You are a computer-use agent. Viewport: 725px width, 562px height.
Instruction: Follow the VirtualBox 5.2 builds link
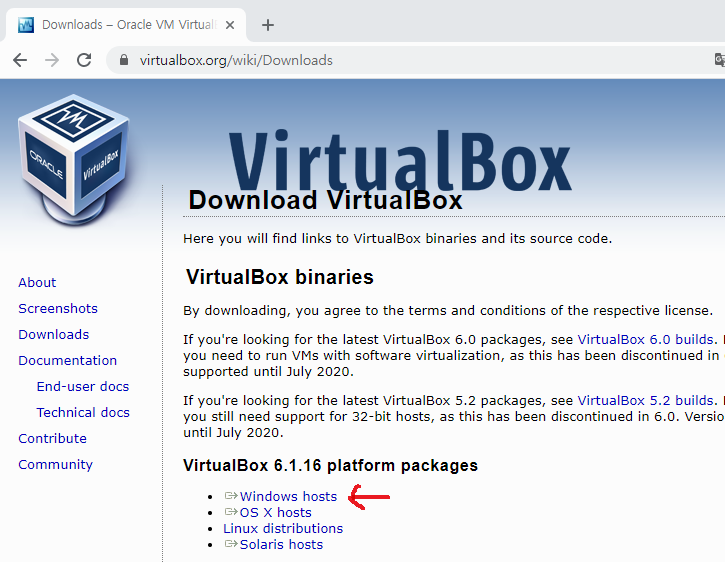(x=645, y=401)
